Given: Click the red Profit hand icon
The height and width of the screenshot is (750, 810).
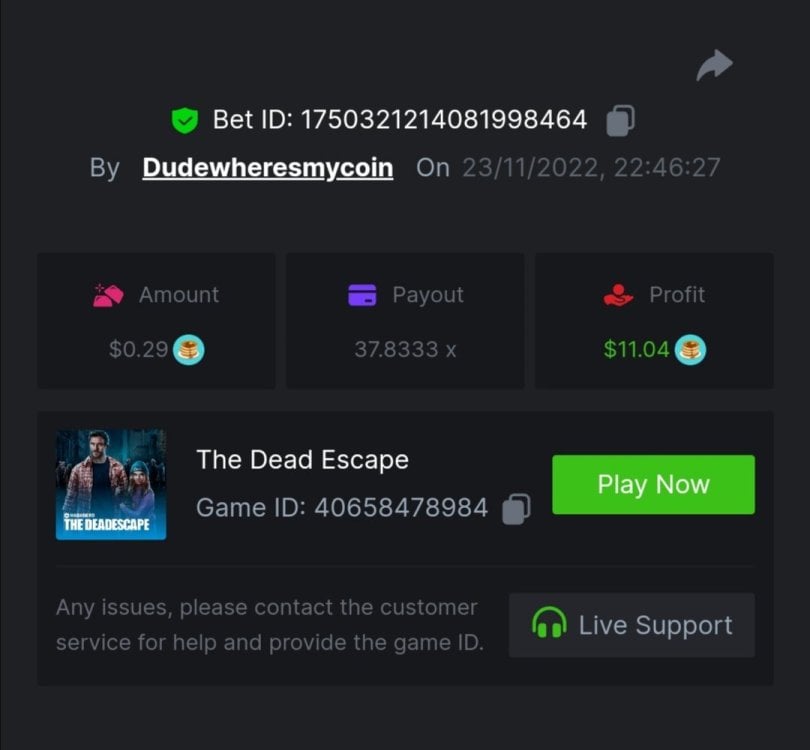Looking at the screenshot, I should 618,295.
